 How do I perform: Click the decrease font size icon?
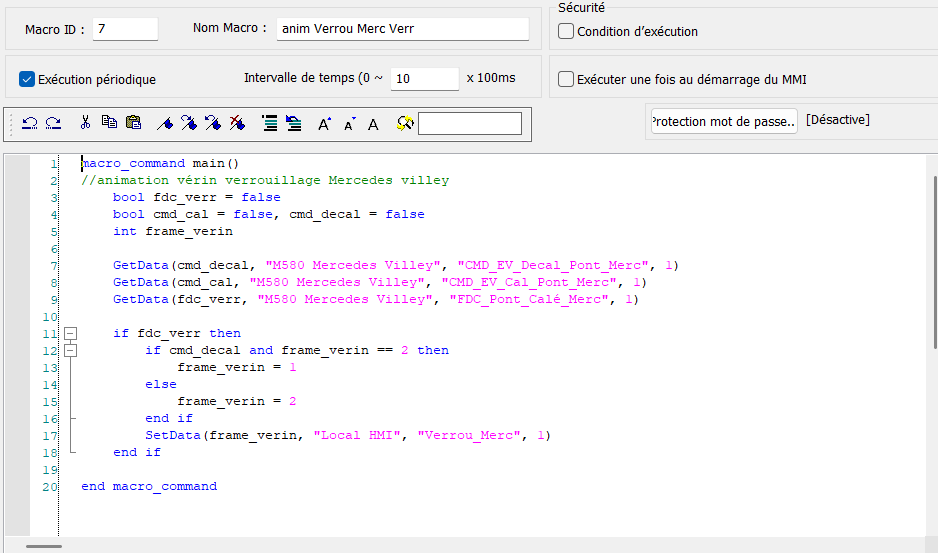[349, 124]
